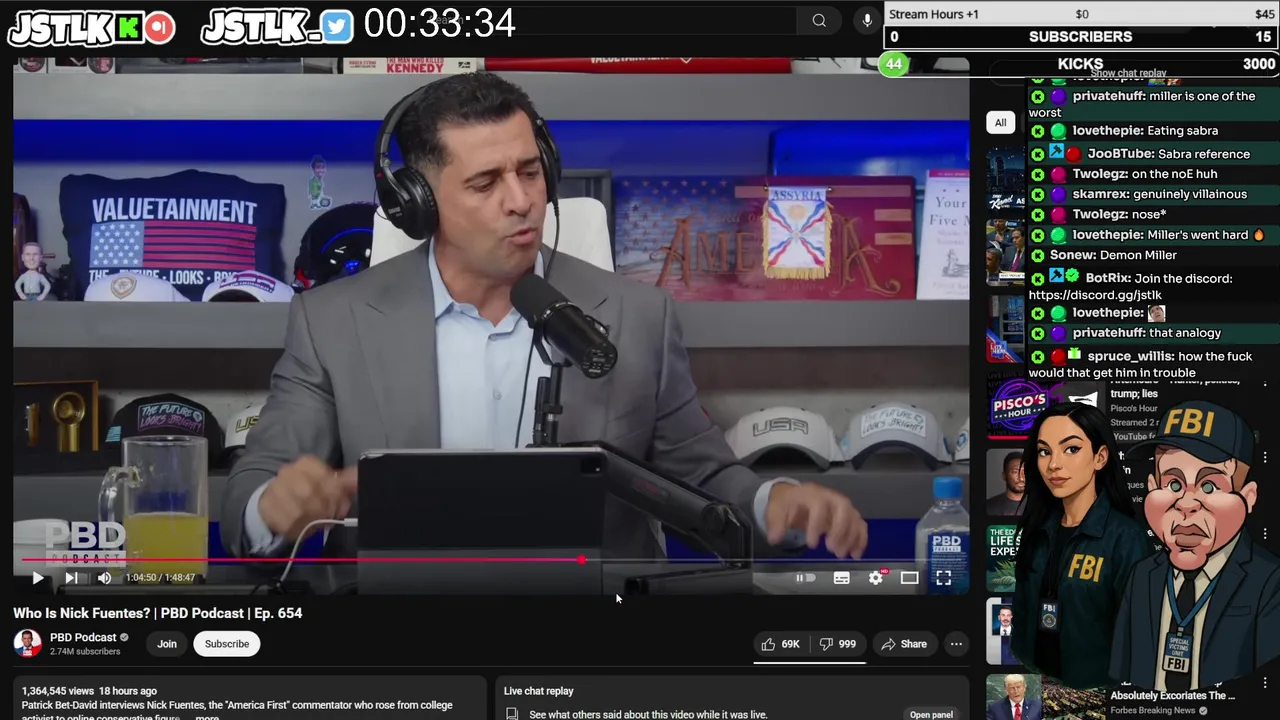Viewport: 1280px width, 720px height.
Task: Open the PBD Podcast channel name link
Action: [x=83, y=637]
